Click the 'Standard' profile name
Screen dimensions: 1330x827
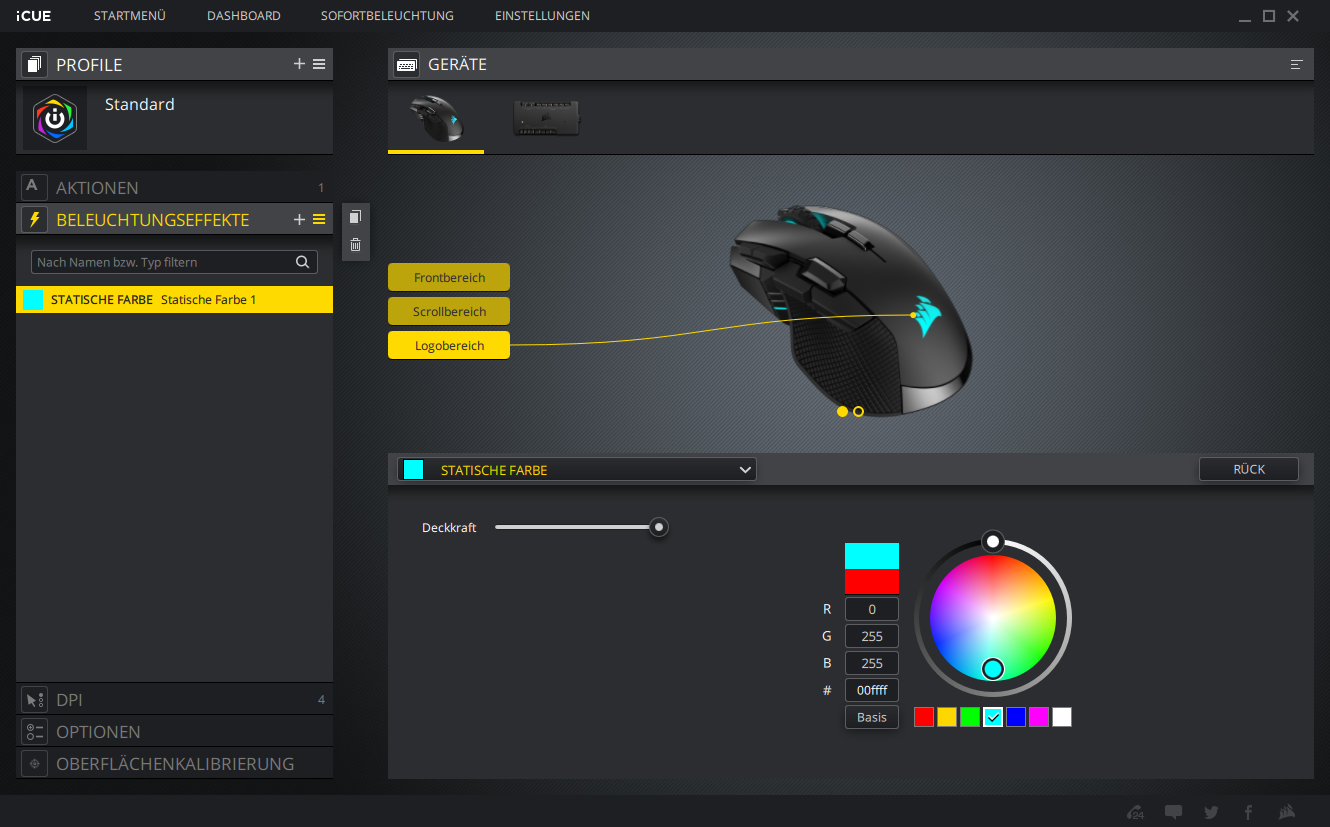(x=140, y=104)
